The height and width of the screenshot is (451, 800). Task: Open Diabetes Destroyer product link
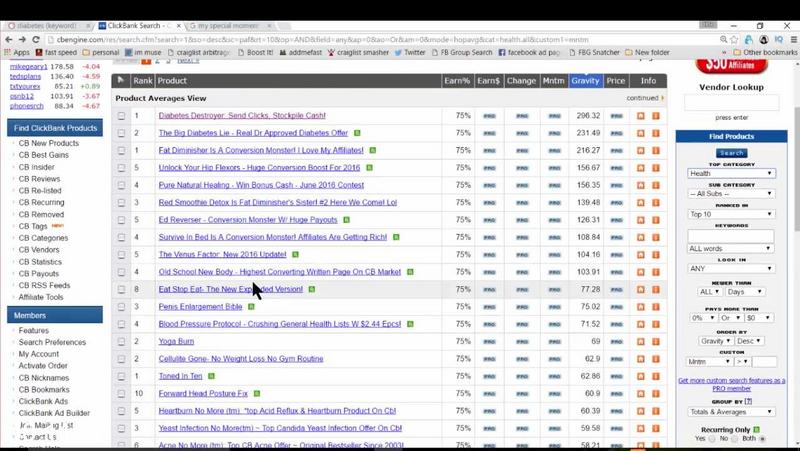(242, 116)
